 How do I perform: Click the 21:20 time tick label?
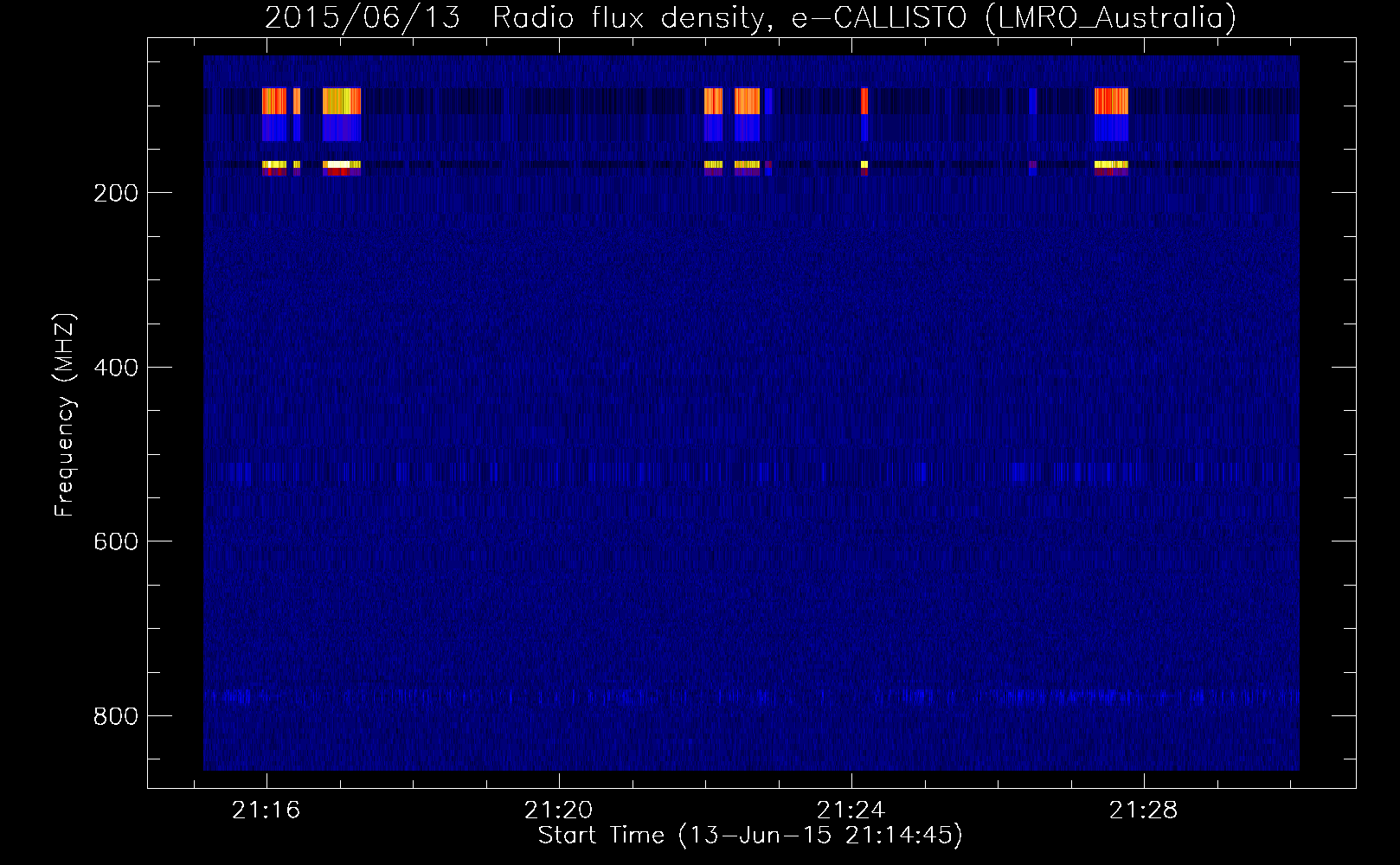[558, 810]
